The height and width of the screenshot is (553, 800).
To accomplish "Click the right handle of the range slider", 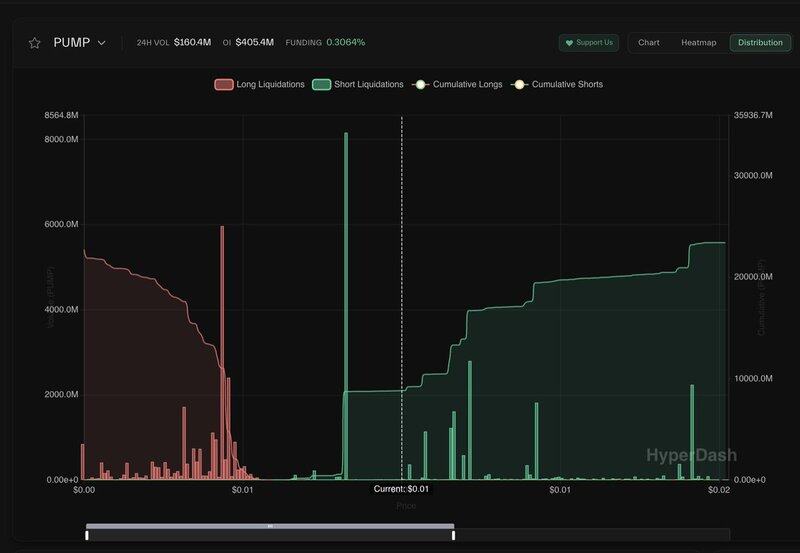I will coord(453,535).
